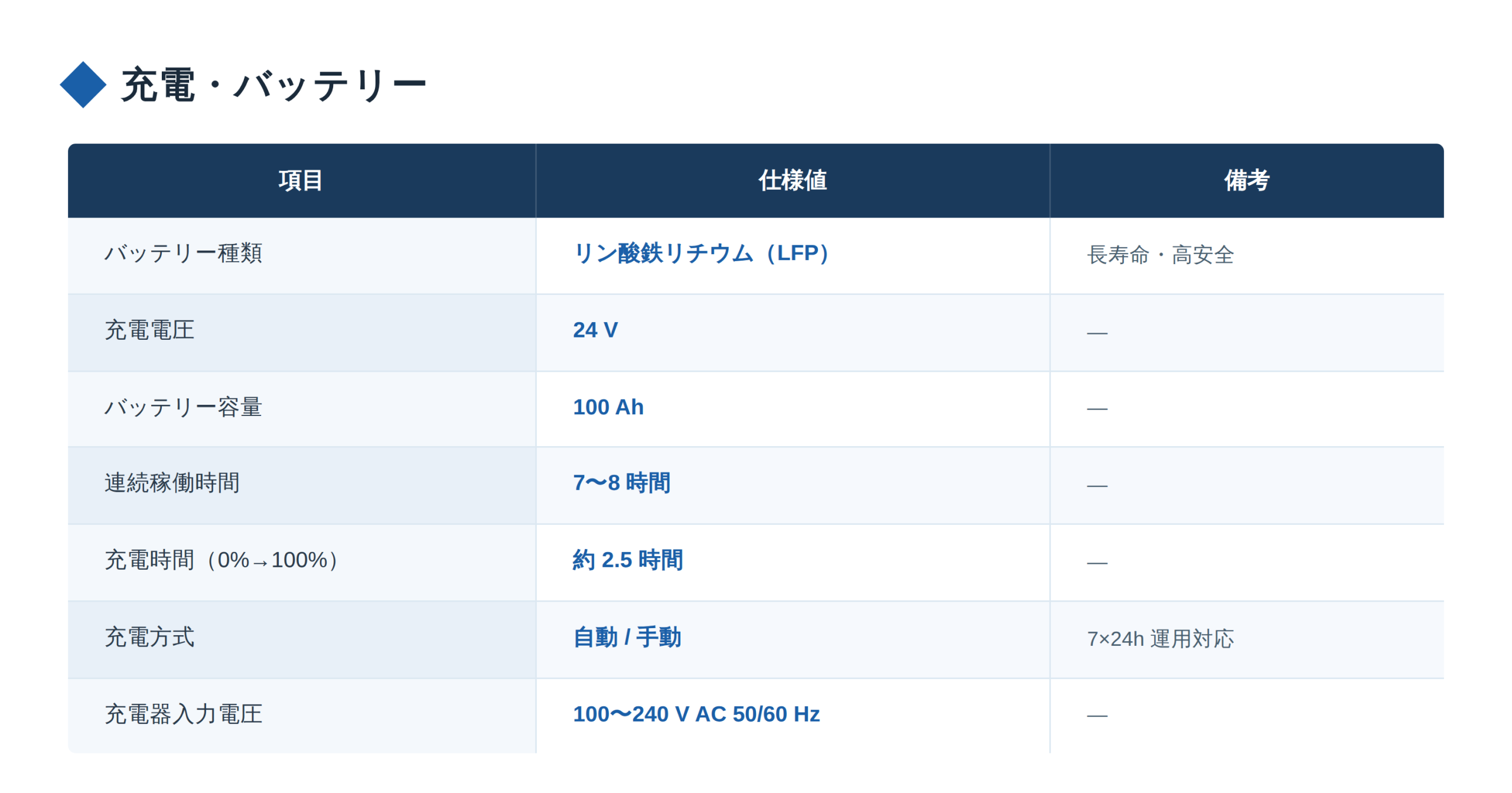Click the blue diamond icon beside the heading
The image size is (1512, 793).
tap(83, 84)
